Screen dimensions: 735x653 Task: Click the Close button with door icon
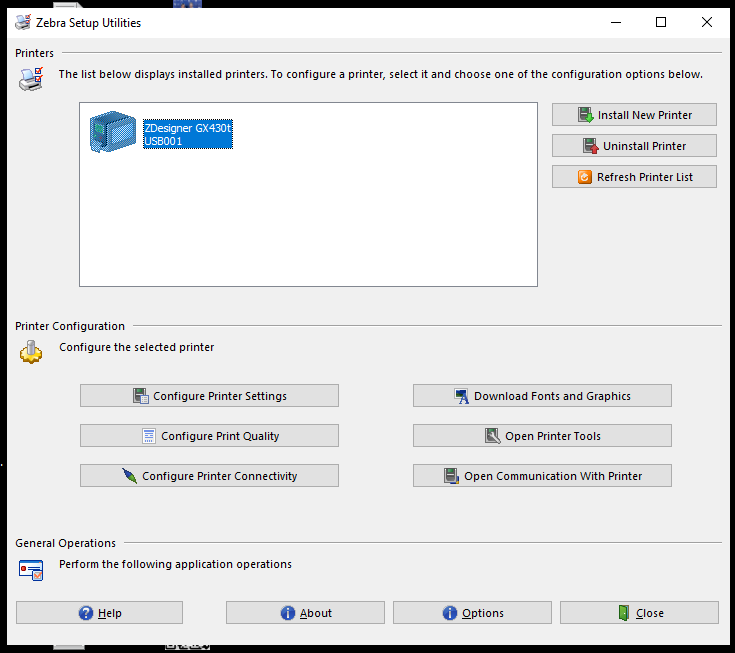[x=639, y=613]
